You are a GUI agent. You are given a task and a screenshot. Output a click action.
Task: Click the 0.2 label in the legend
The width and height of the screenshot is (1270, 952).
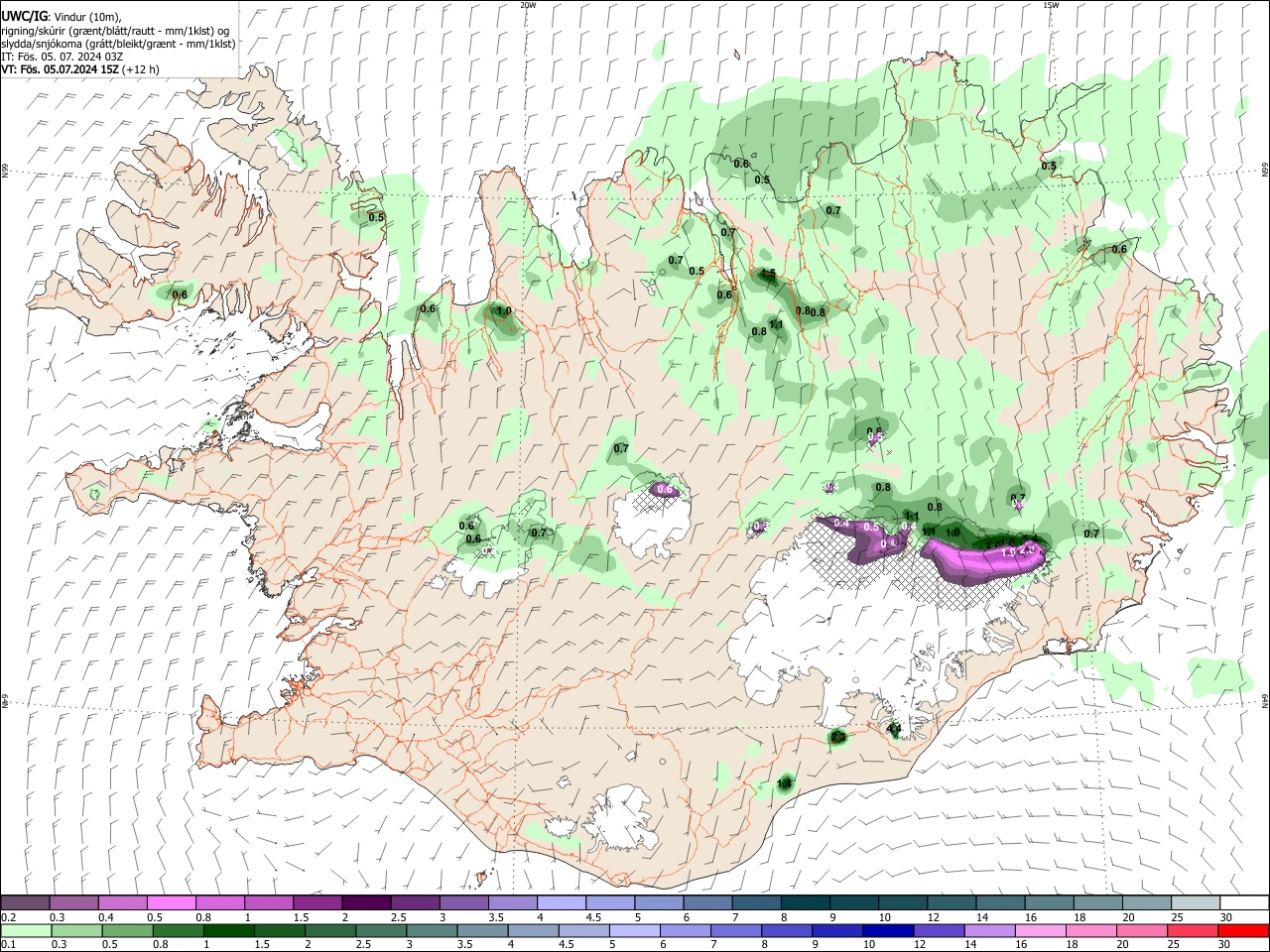coord(9,917)
